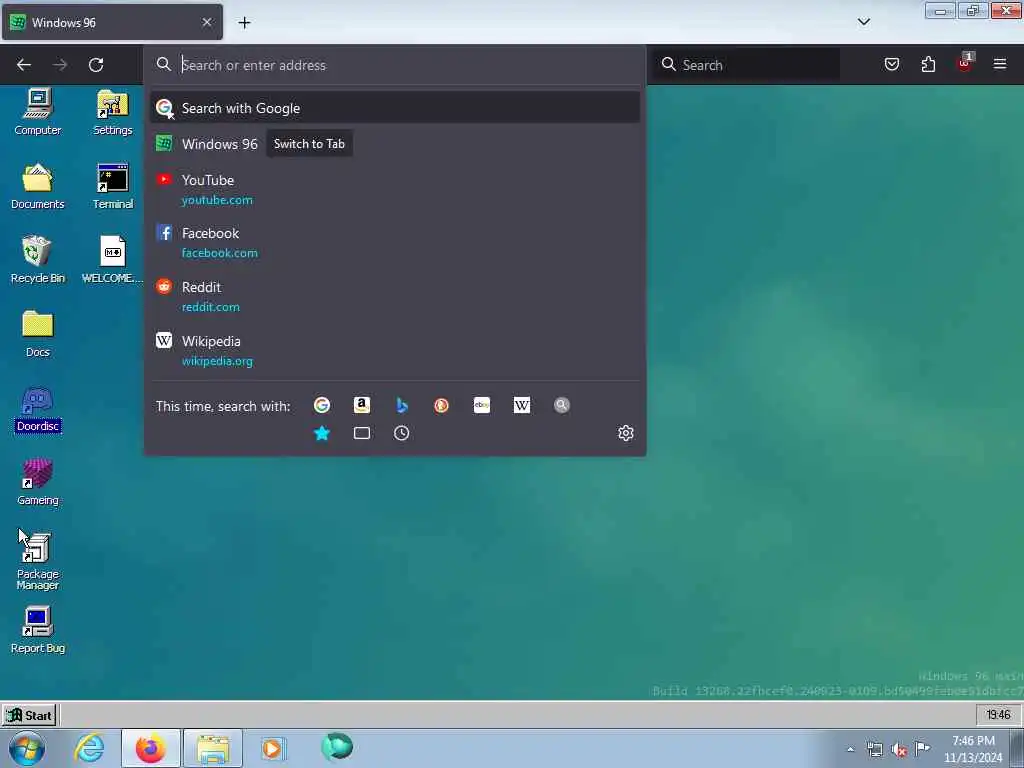Search this time with DuckDuckGo icon
The image size is (1024, 768).
pos(441,406)
